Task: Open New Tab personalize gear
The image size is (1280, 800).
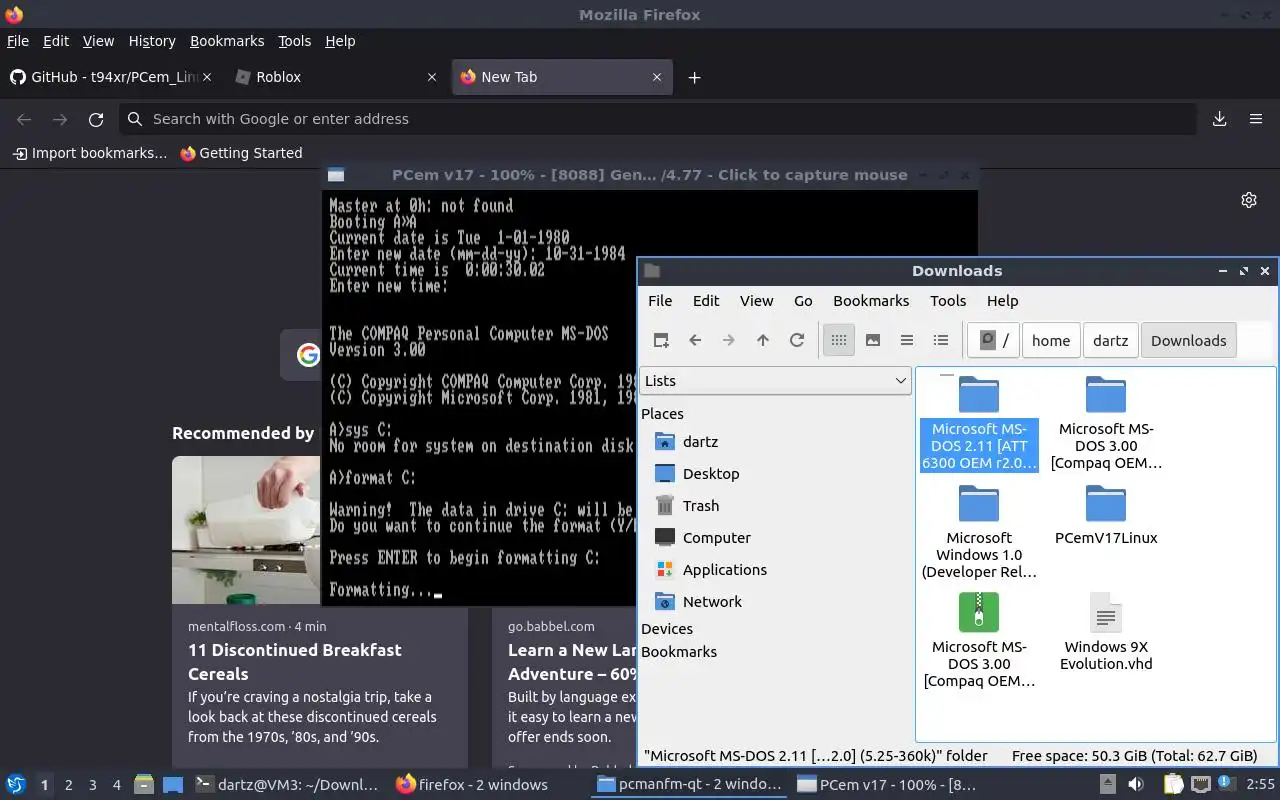Action: coord(1249,200)
